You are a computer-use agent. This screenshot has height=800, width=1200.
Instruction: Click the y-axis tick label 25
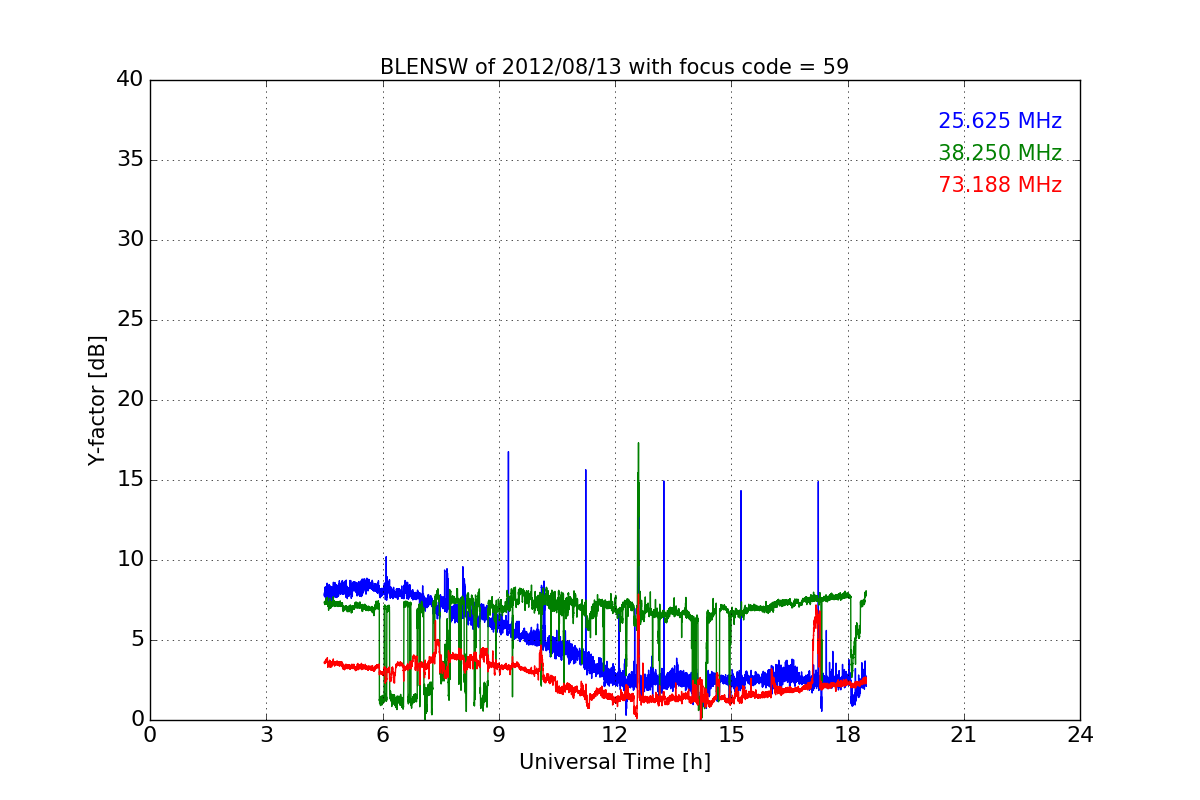[130, 320]
